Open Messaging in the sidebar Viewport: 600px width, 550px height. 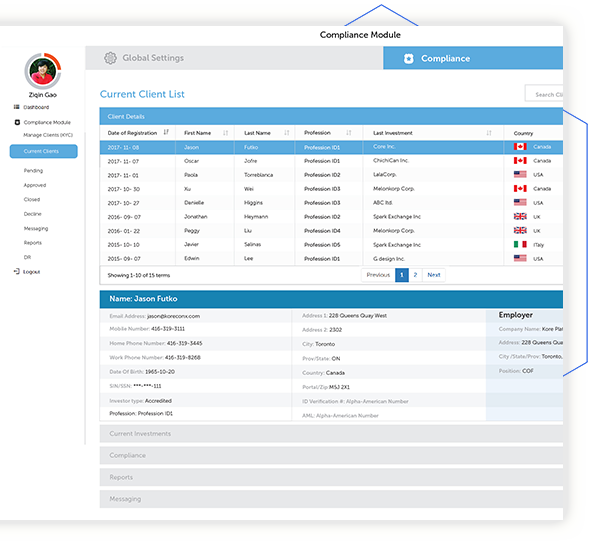(x=36, y=228)
